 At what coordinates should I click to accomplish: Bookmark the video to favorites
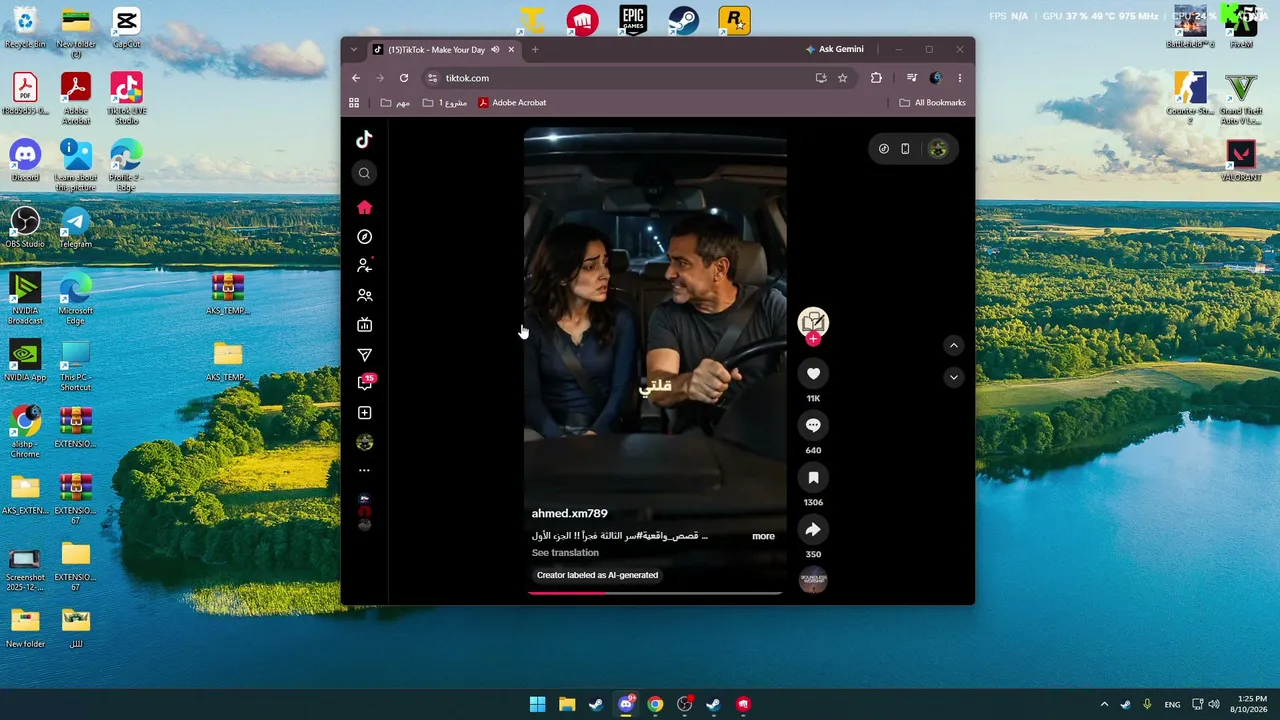813,478
